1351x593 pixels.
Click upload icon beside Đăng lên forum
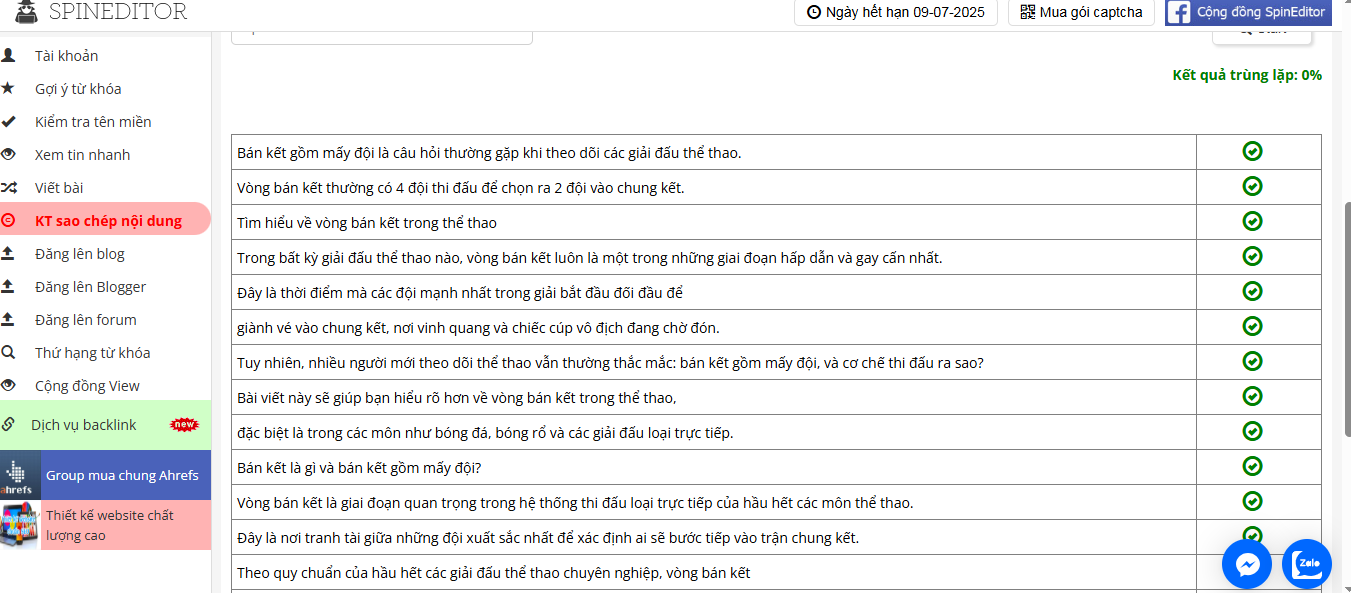(8, 319)
